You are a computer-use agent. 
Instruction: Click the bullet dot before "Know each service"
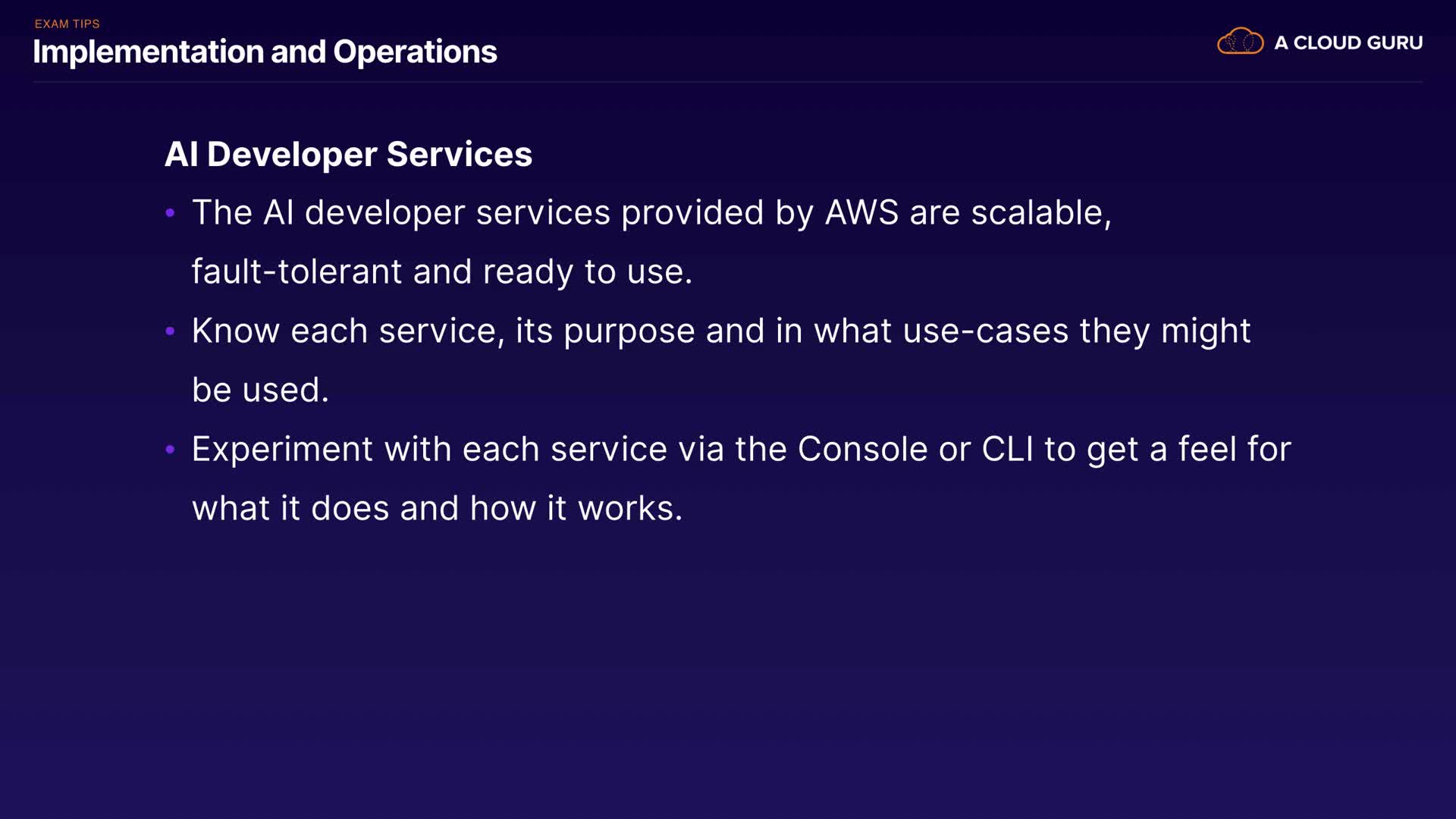click(171, 331)
